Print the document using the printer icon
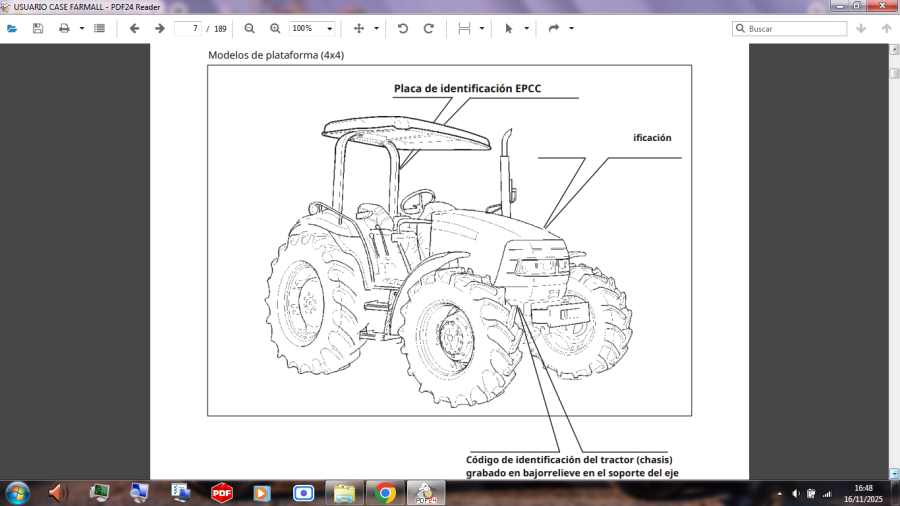 (x=64, y=29)
